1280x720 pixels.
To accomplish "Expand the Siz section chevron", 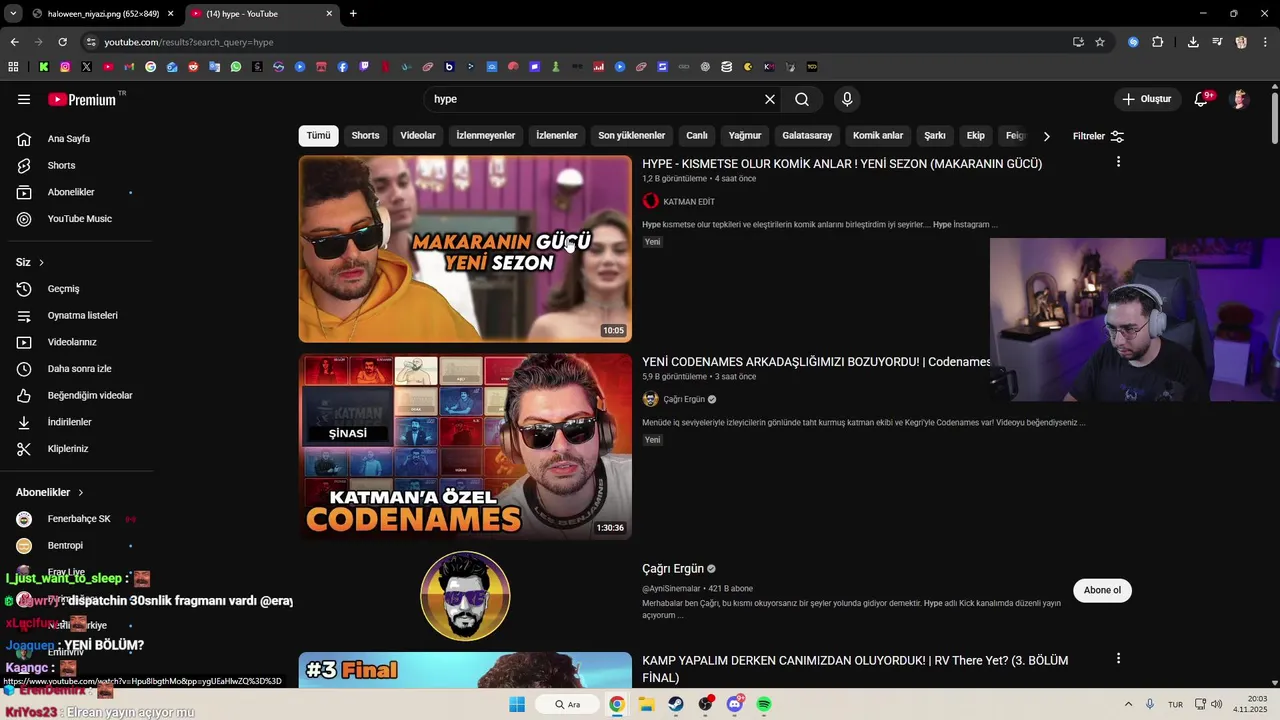I will [x=41, y=262].
